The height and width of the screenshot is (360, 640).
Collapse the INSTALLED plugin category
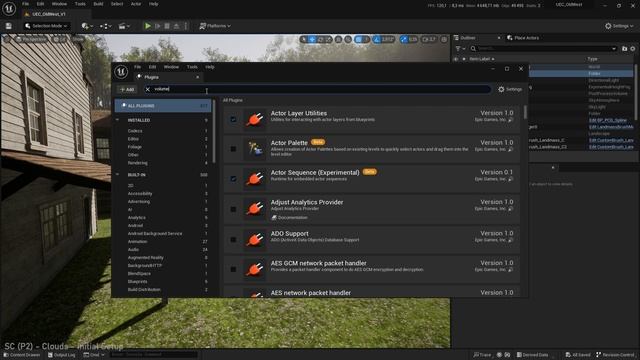[x=118, y=120]
